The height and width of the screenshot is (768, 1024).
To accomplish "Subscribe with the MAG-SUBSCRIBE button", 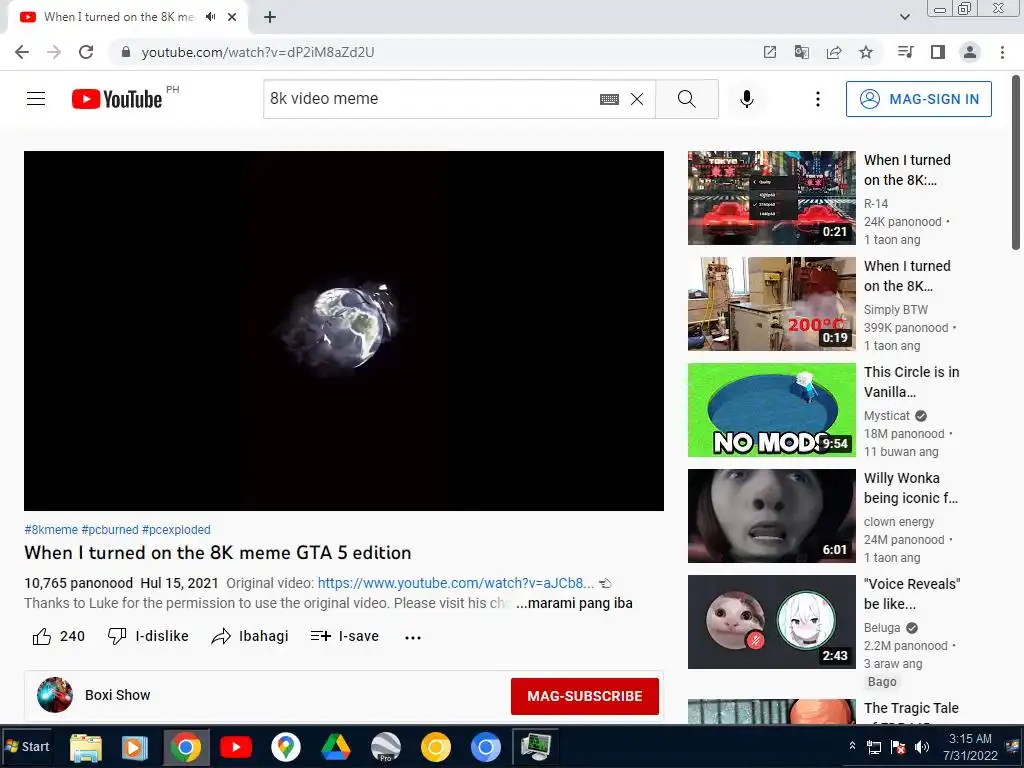I will click(584, 696).
